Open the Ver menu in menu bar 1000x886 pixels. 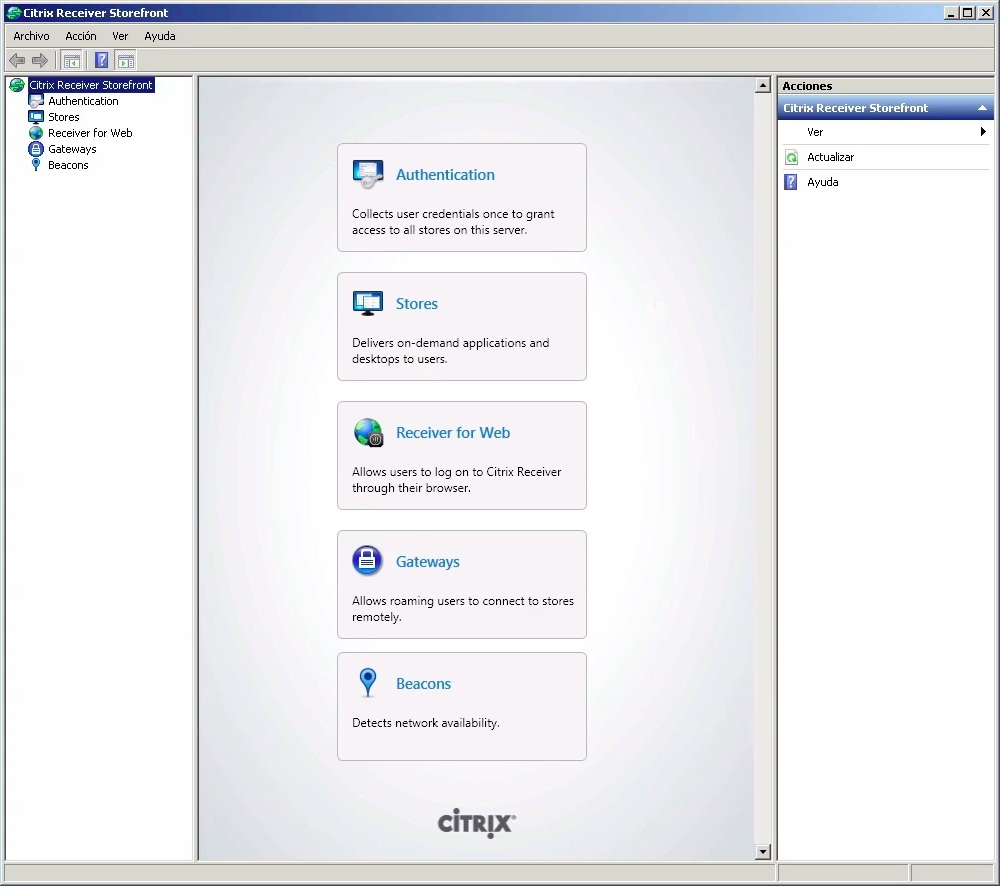tap(120, 36)
